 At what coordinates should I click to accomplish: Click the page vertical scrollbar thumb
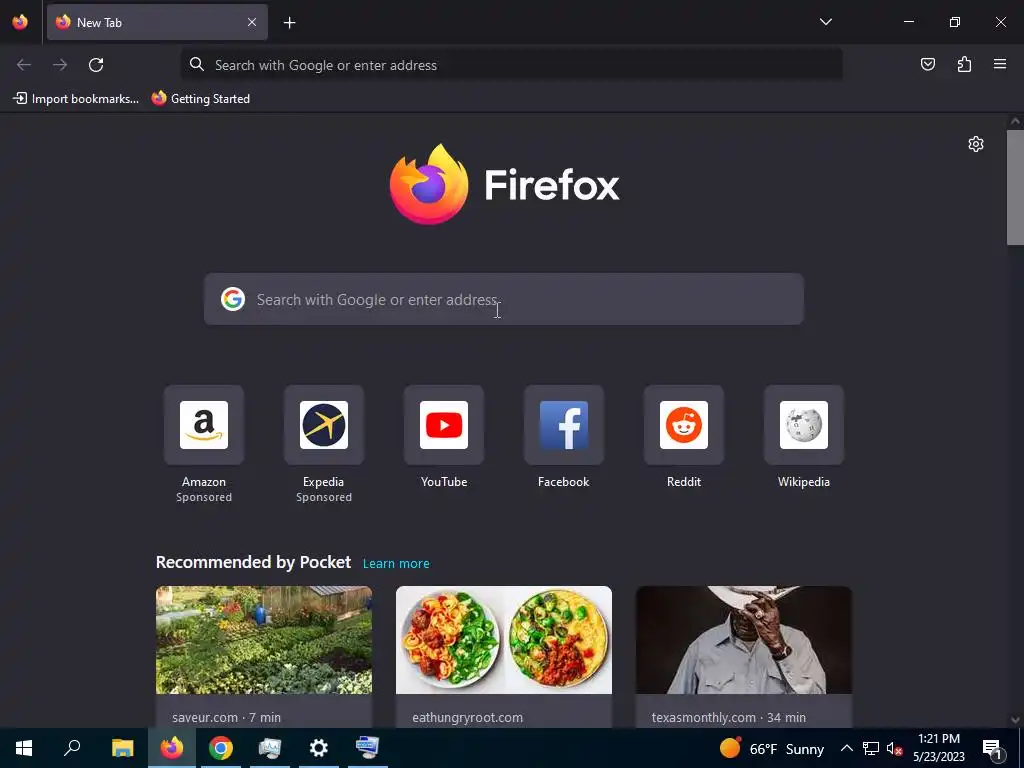click(1015, 187)
